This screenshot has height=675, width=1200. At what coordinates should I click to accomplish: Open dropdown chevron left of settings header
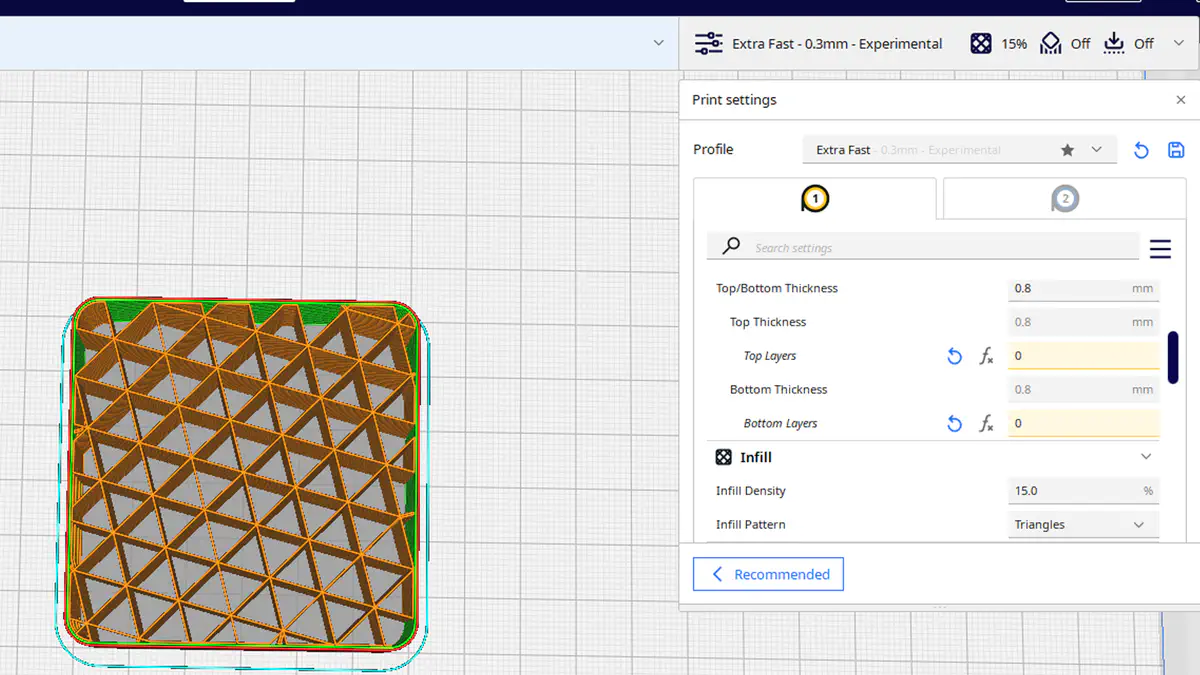pyautogui.click(x=658, y=43)
